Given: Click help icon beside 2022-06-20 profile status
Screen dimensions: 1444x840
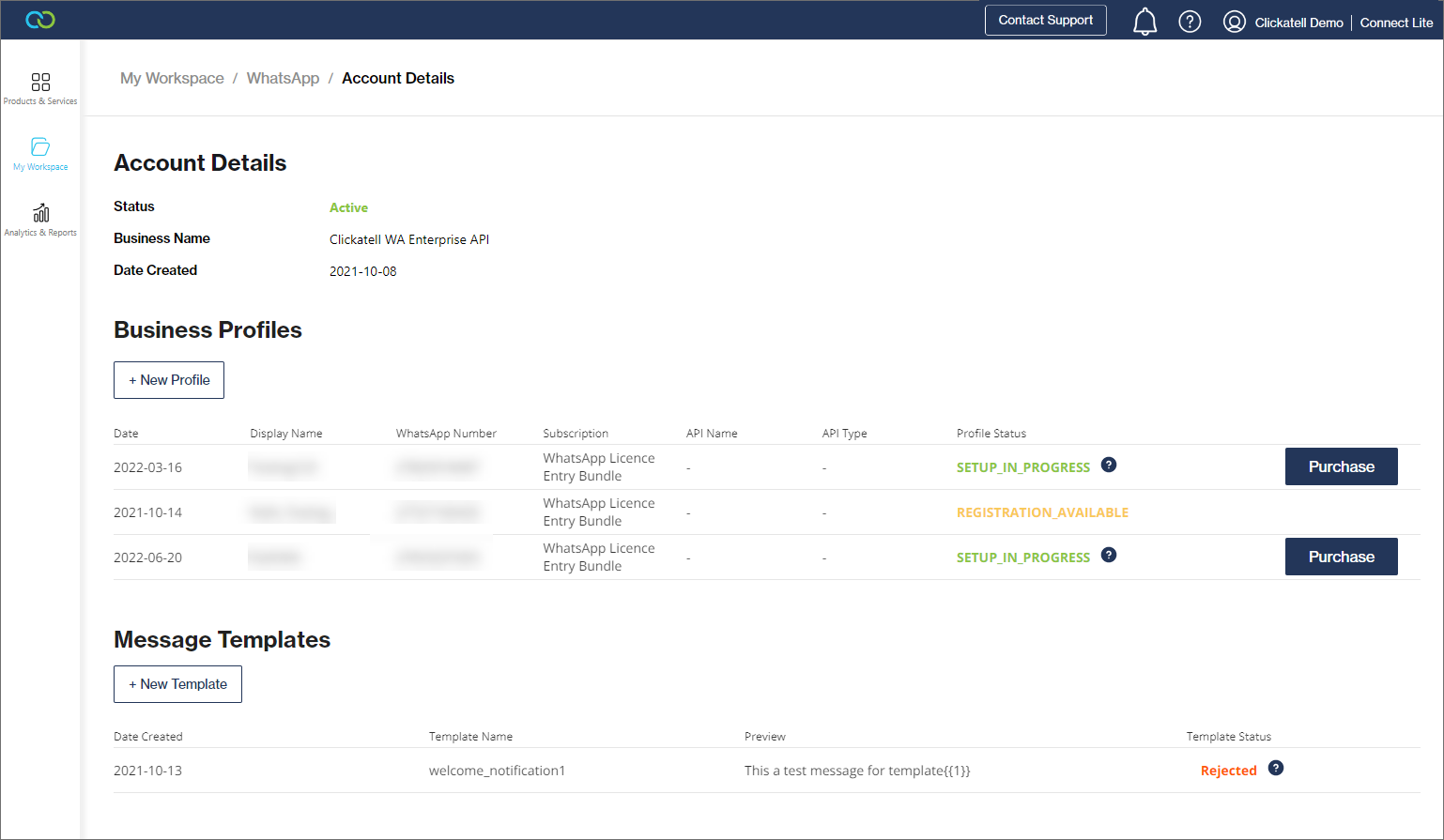Looking at the screenshot, I should [x=1109, y=555].
